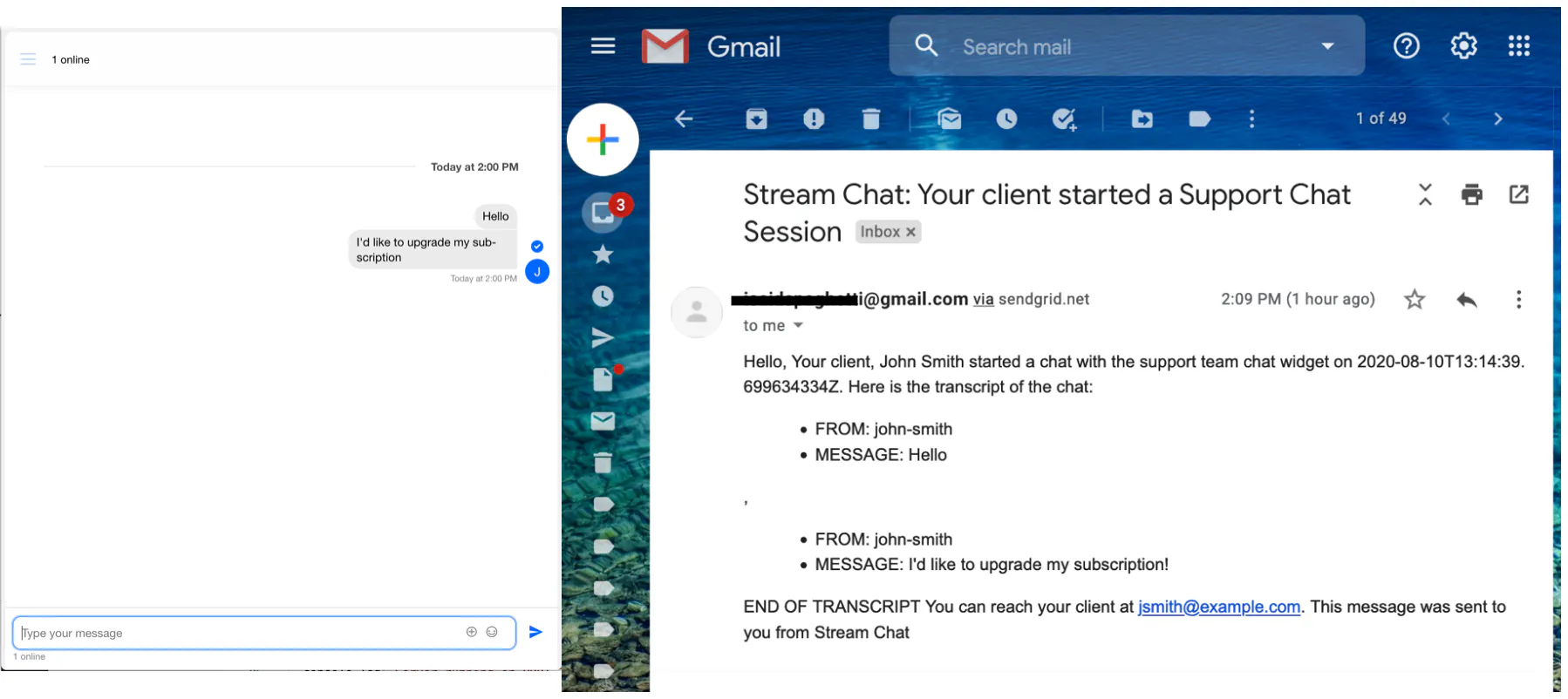Attach a file in chat input
Viewport: 1568px width, 699px height.
coord(472,632)
